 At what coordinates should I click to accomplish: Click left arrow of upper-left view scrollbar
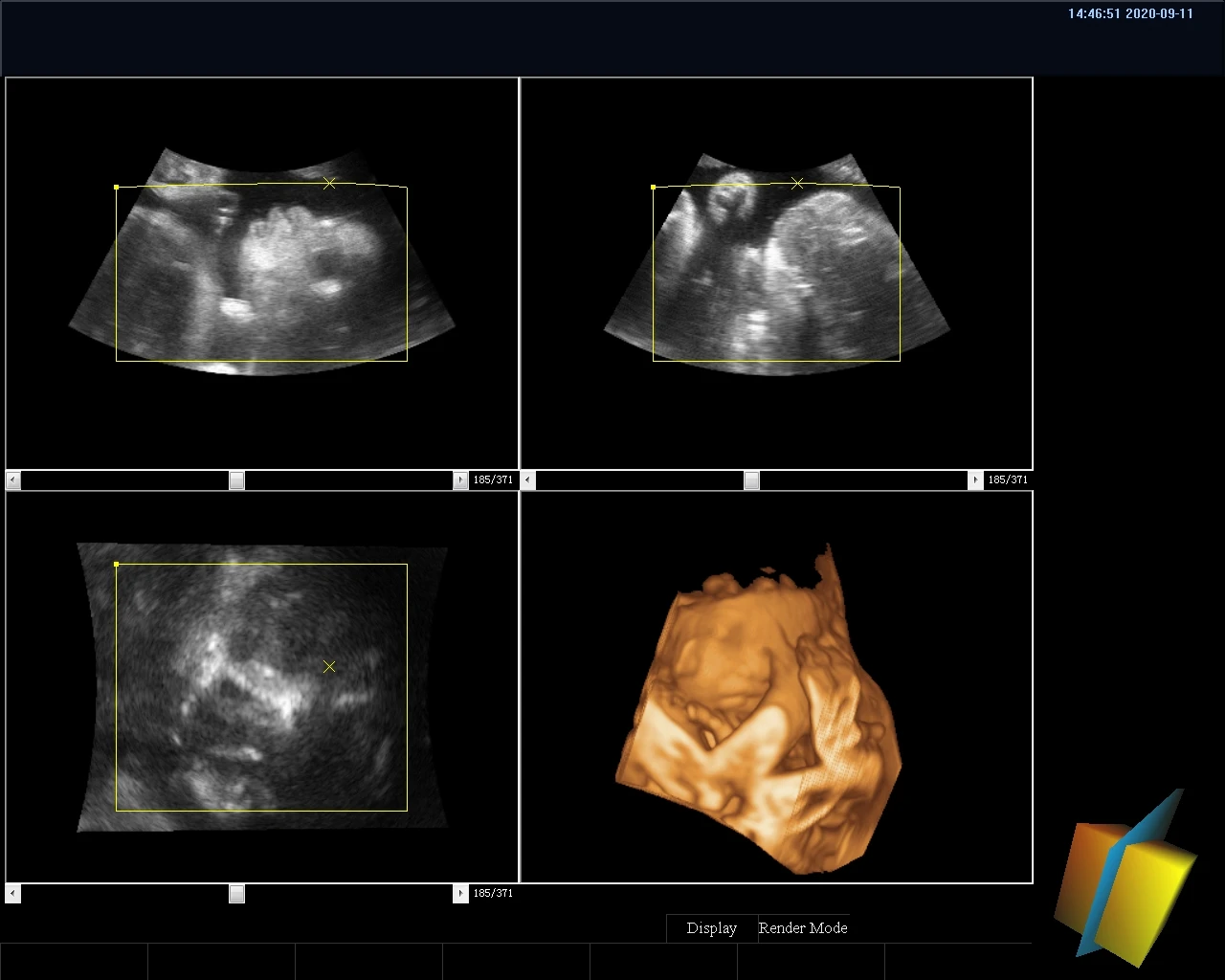click(x=13, y=480)
